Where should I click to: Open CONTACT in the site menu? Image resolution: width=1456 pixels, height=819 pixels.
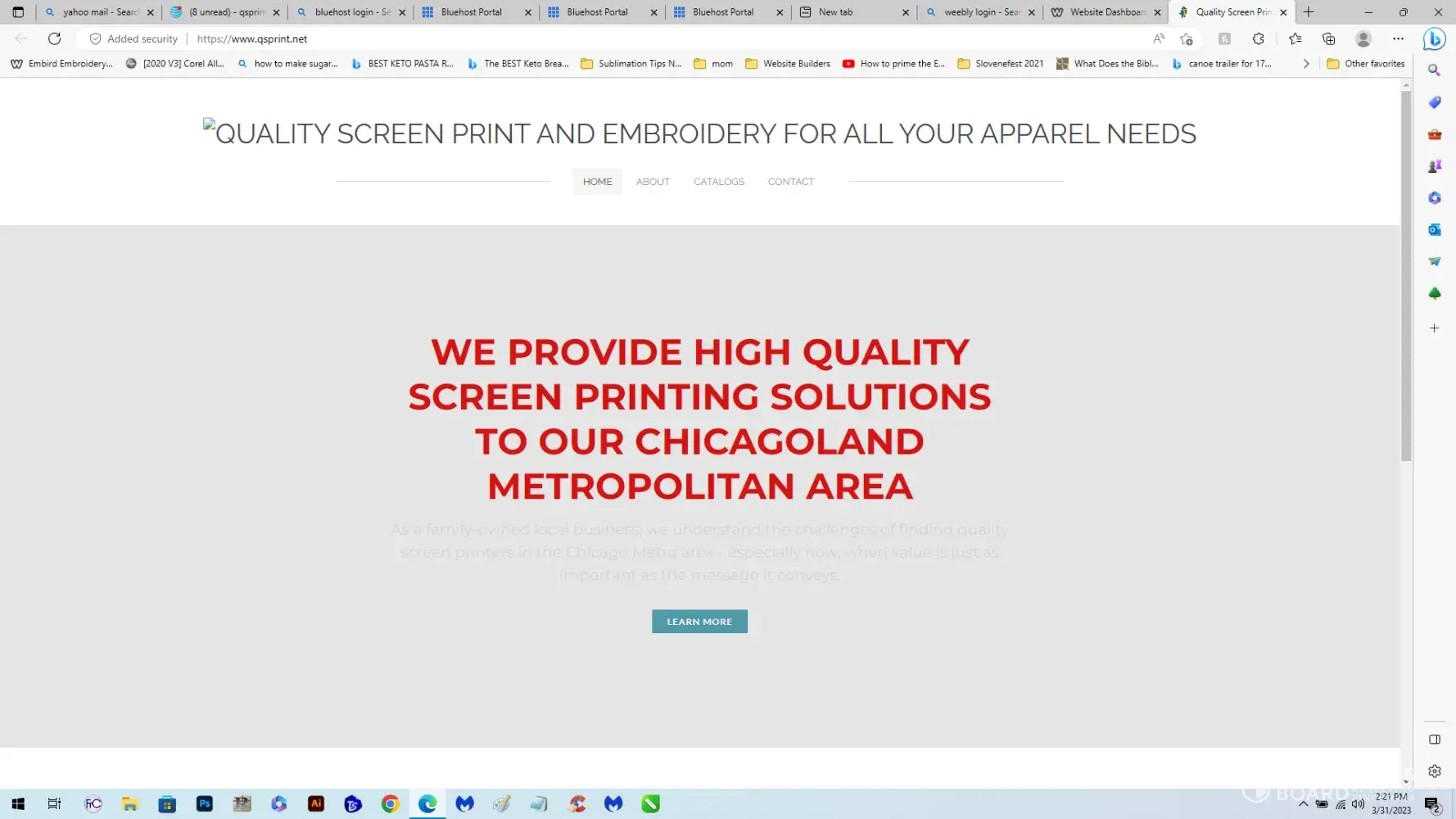point(791,182)
